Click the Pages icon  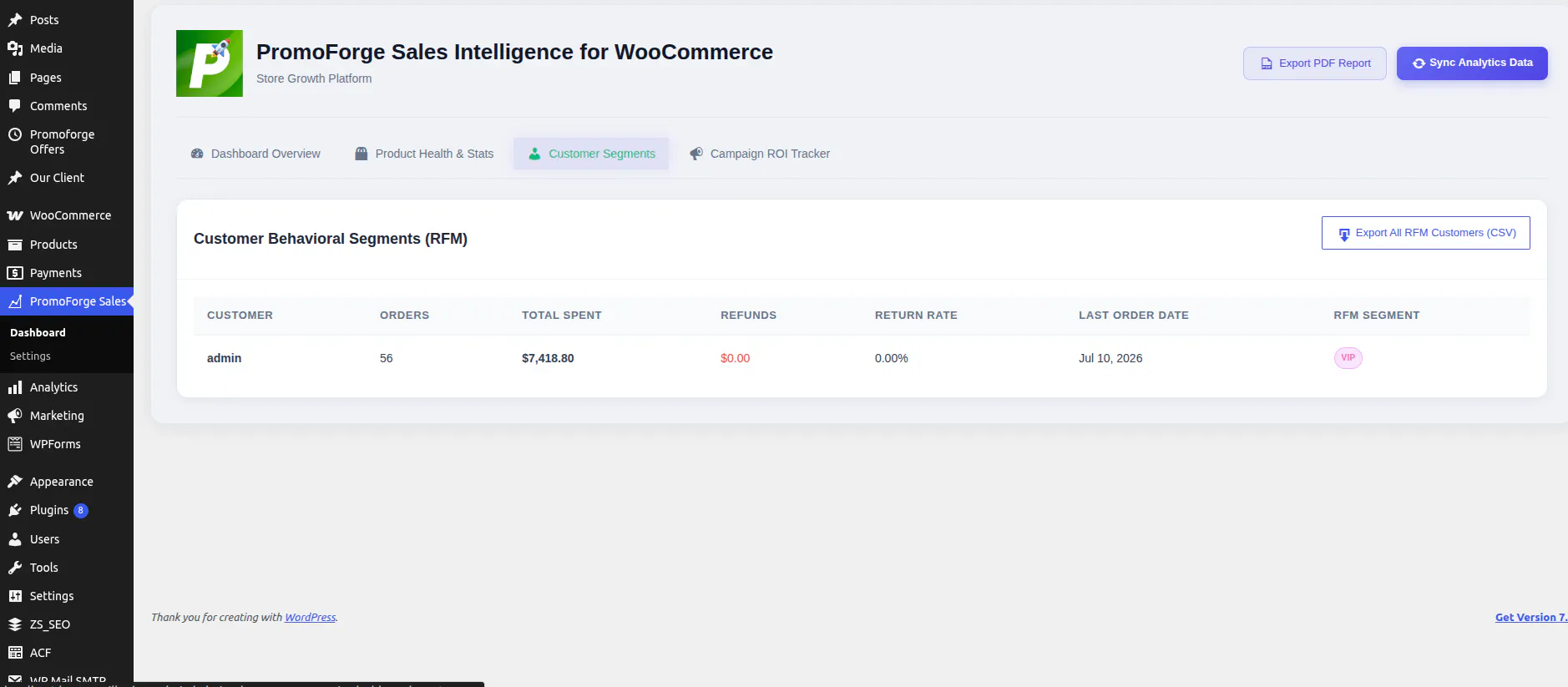[15, 78]
